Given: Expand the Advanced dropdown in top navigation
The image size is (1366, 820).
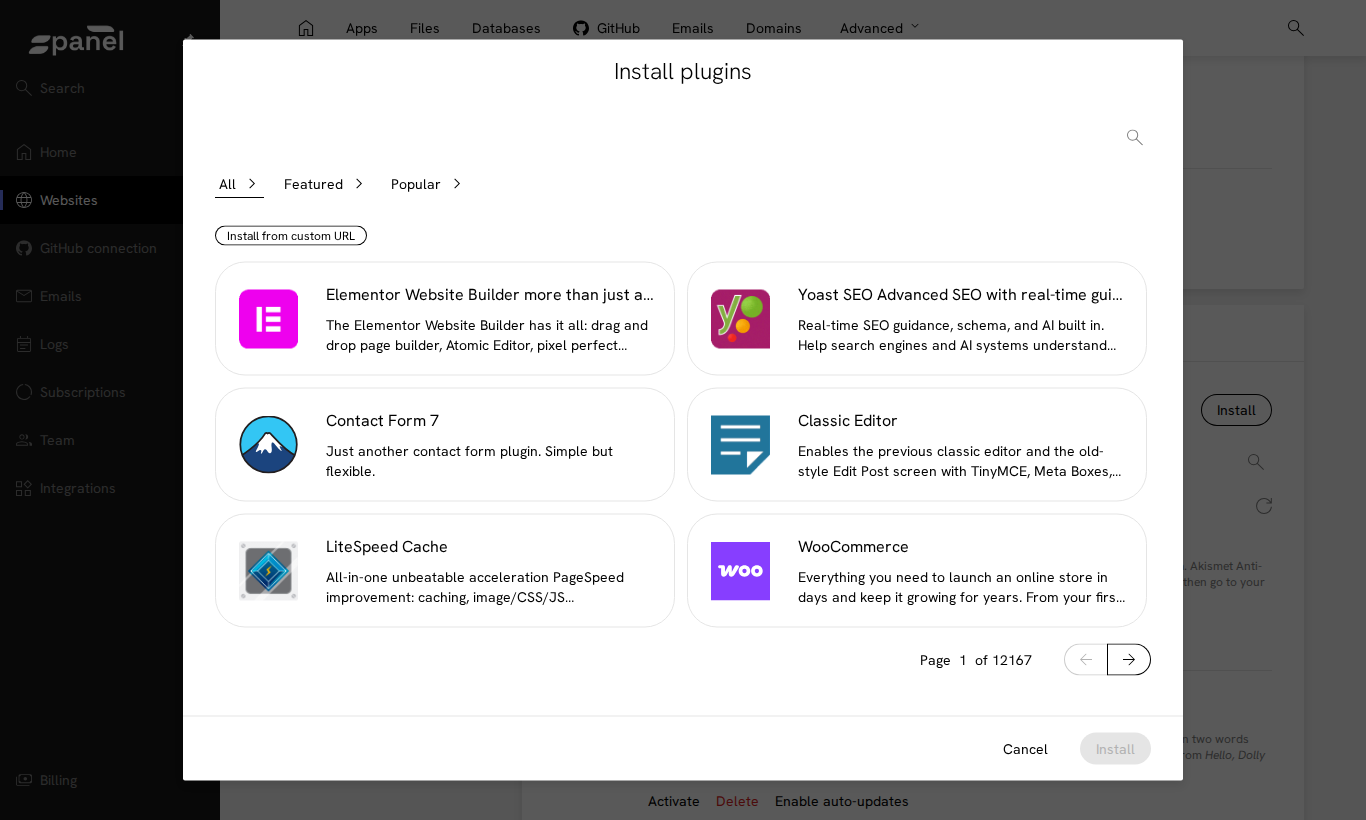Looking at the screenshot, I should pyautogui.click(x=879, y=28).
